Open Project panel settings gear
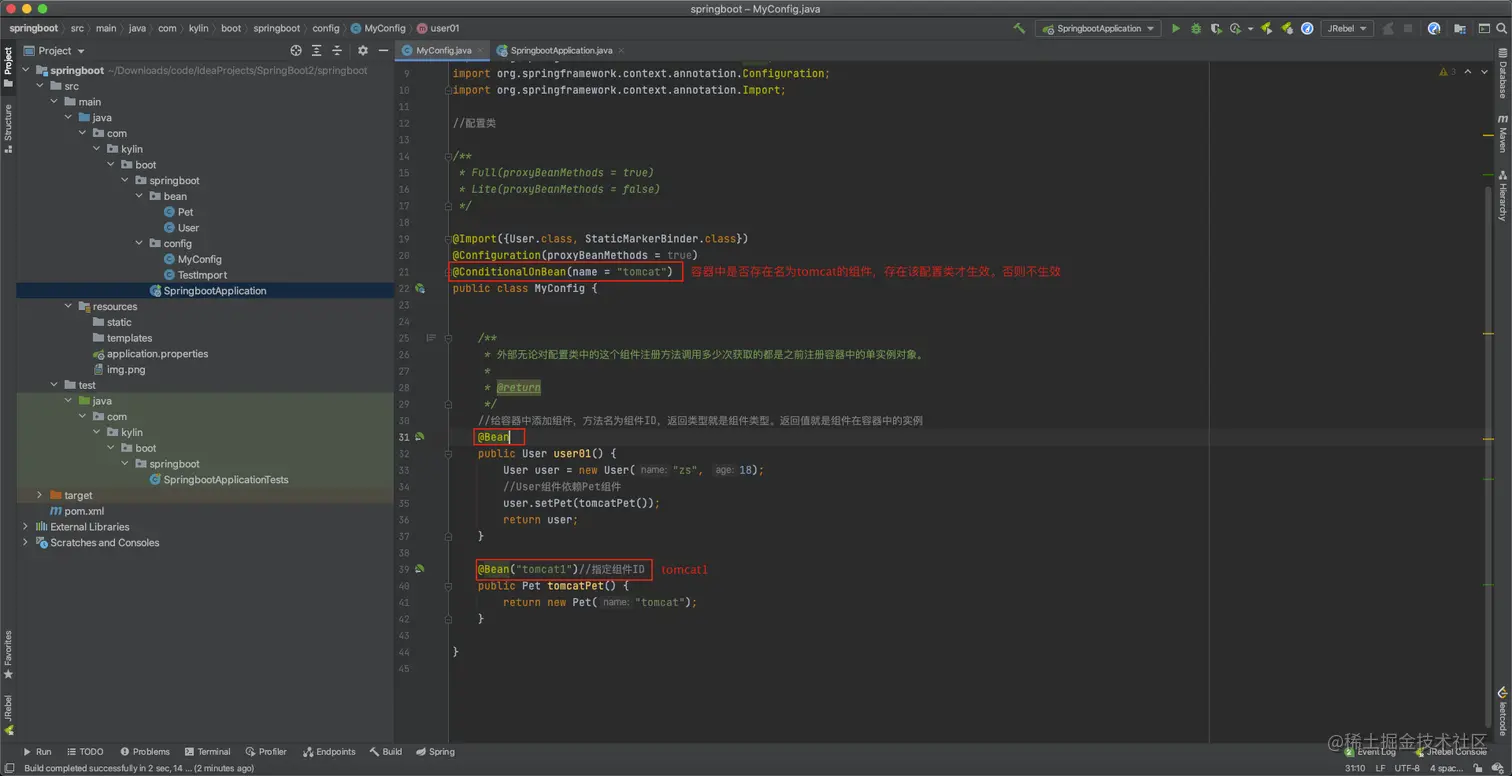 coord(363,50)
